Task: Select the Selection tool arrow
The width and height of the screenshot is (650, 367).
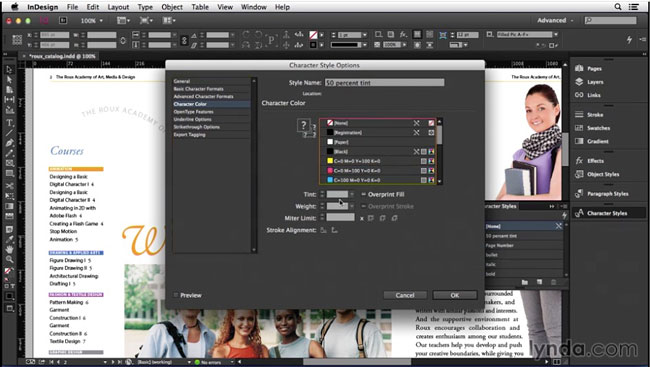Action: coord(10,69)
